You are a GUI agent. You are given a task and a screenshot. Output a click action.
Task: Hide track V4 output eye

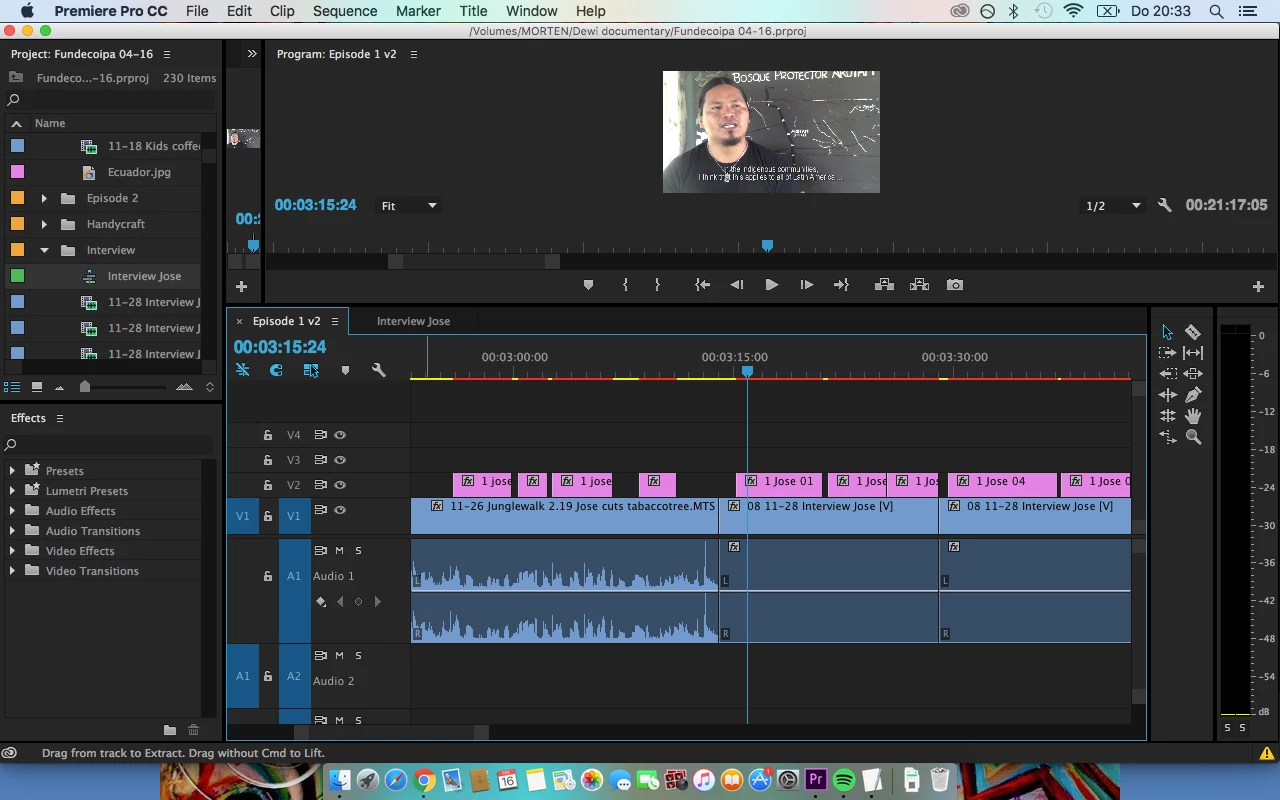click(x=340, y=435)
